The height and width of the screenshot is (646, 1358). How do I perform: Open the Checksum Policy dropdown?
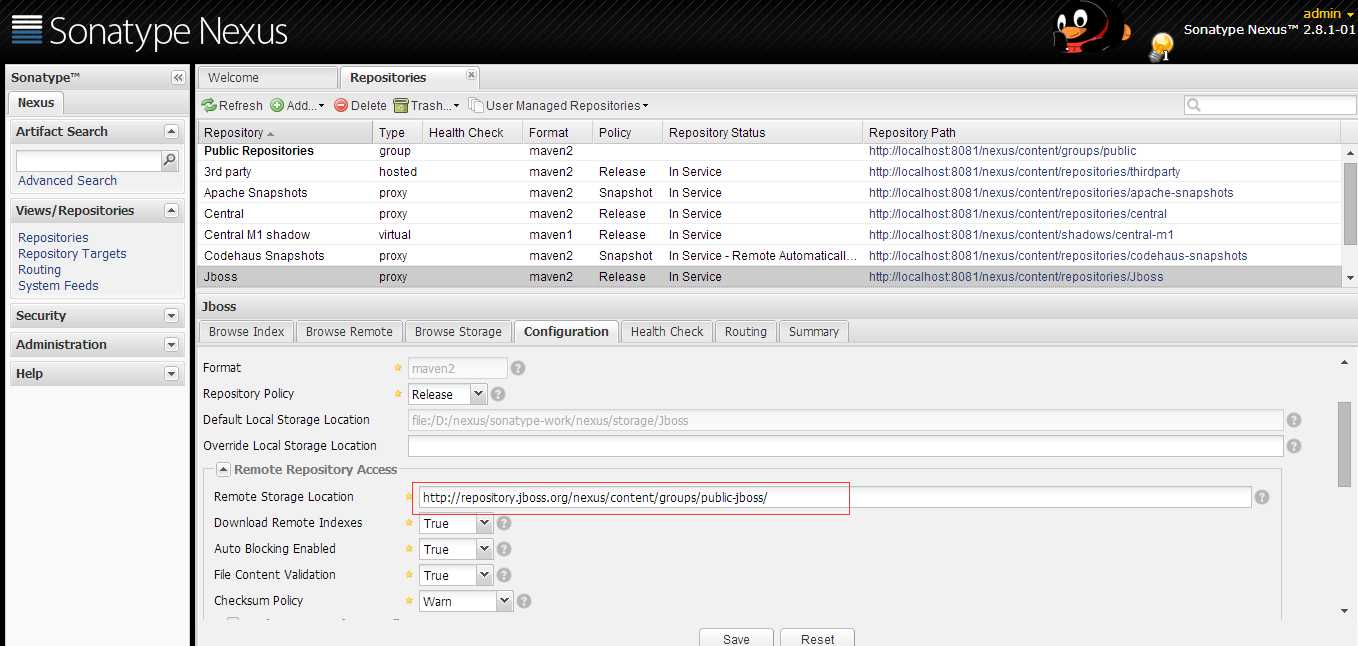coord(504,601)
